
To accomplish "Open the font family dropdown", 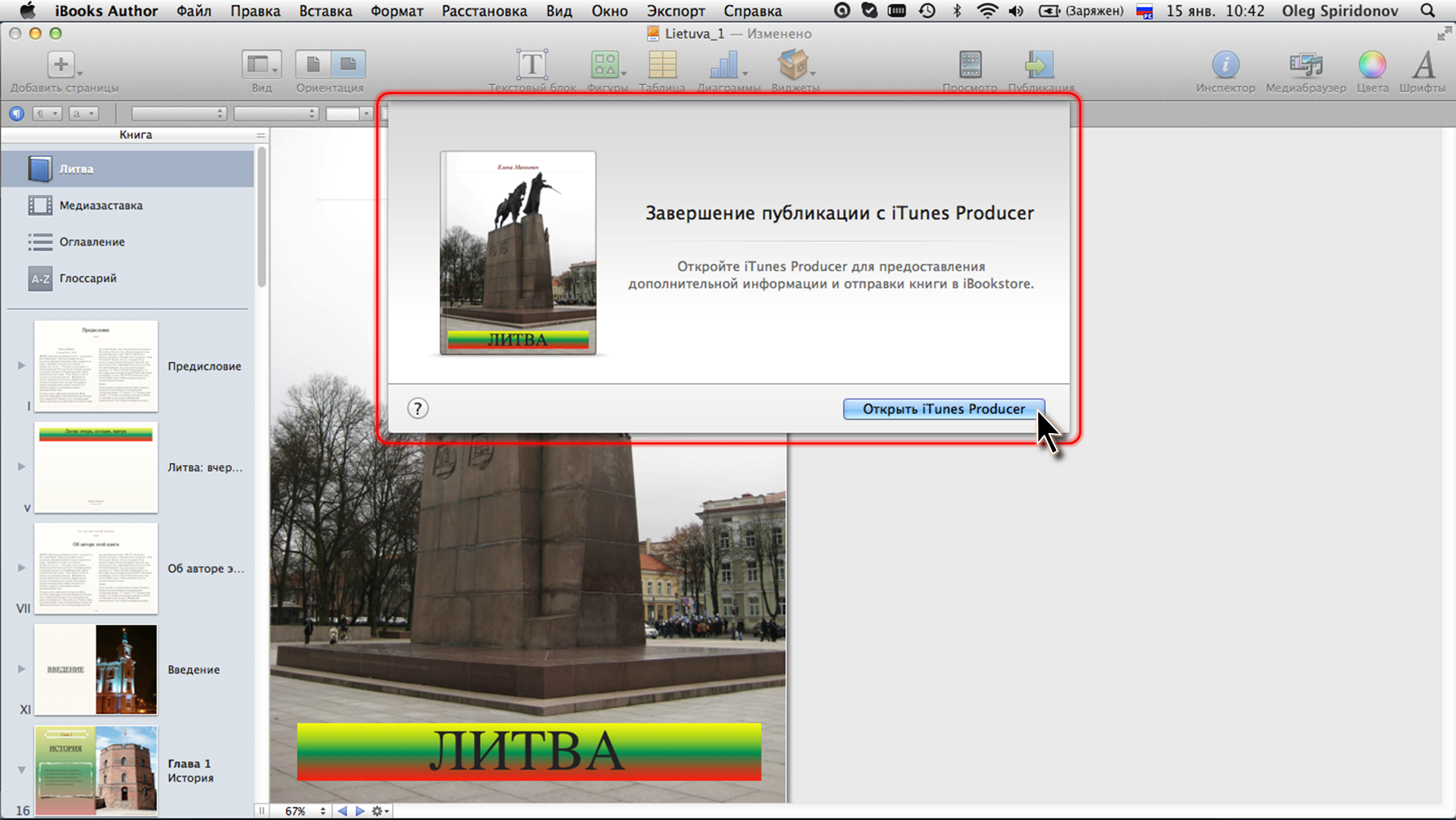I will pyautogui.click(x=179, y=114).
